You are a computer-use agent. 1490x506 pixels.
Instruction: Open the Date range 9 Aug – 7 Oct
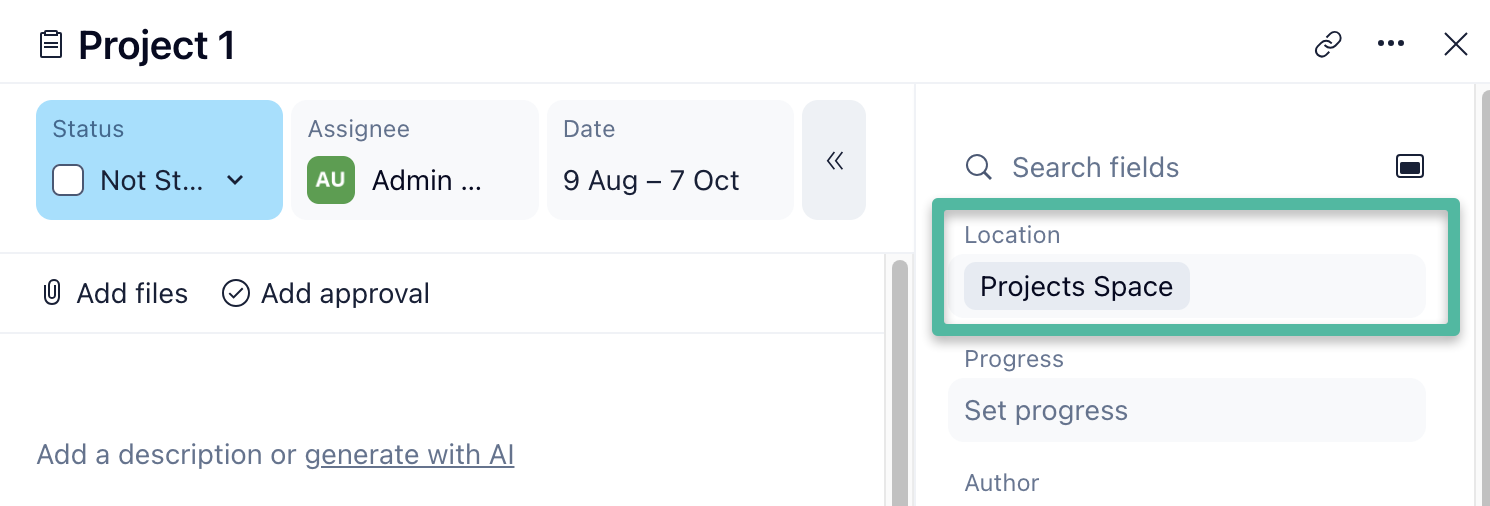(x=652, y=180)
